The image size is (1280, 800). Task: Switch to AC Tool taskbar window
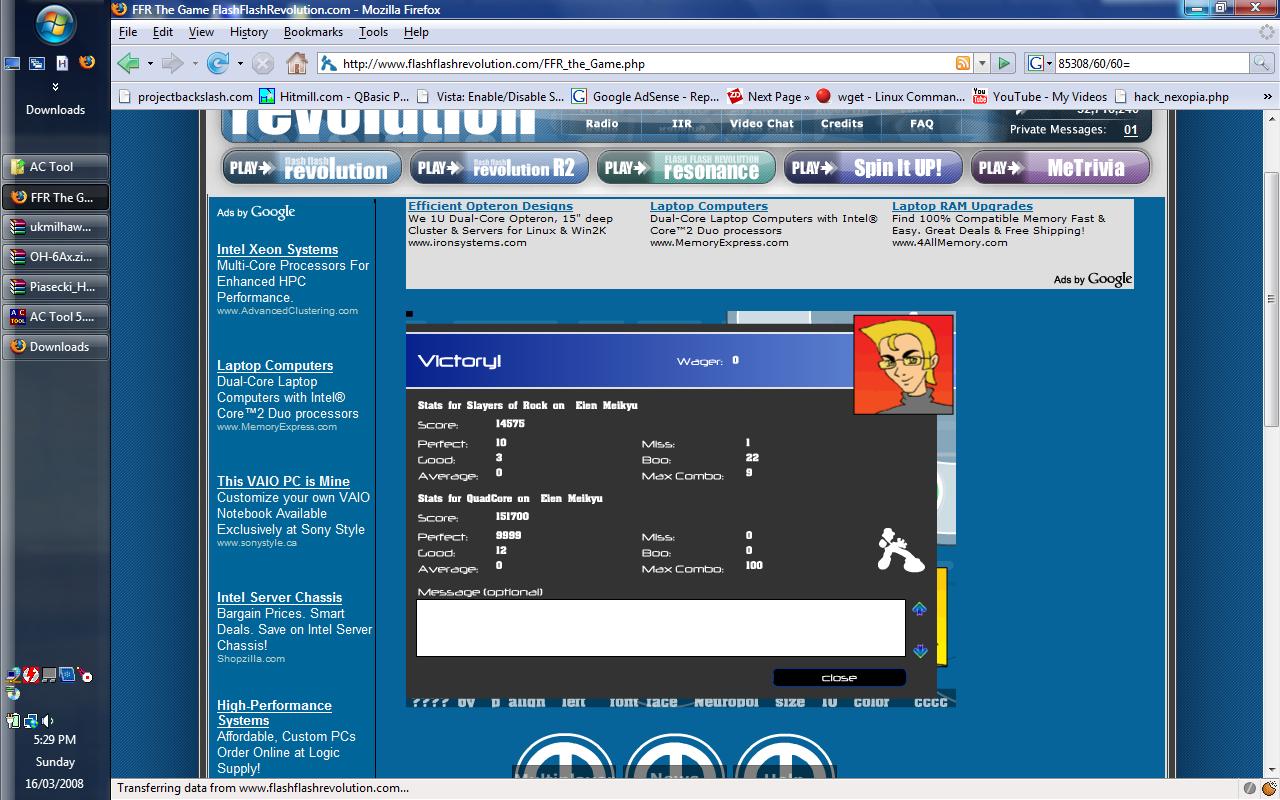55,167
